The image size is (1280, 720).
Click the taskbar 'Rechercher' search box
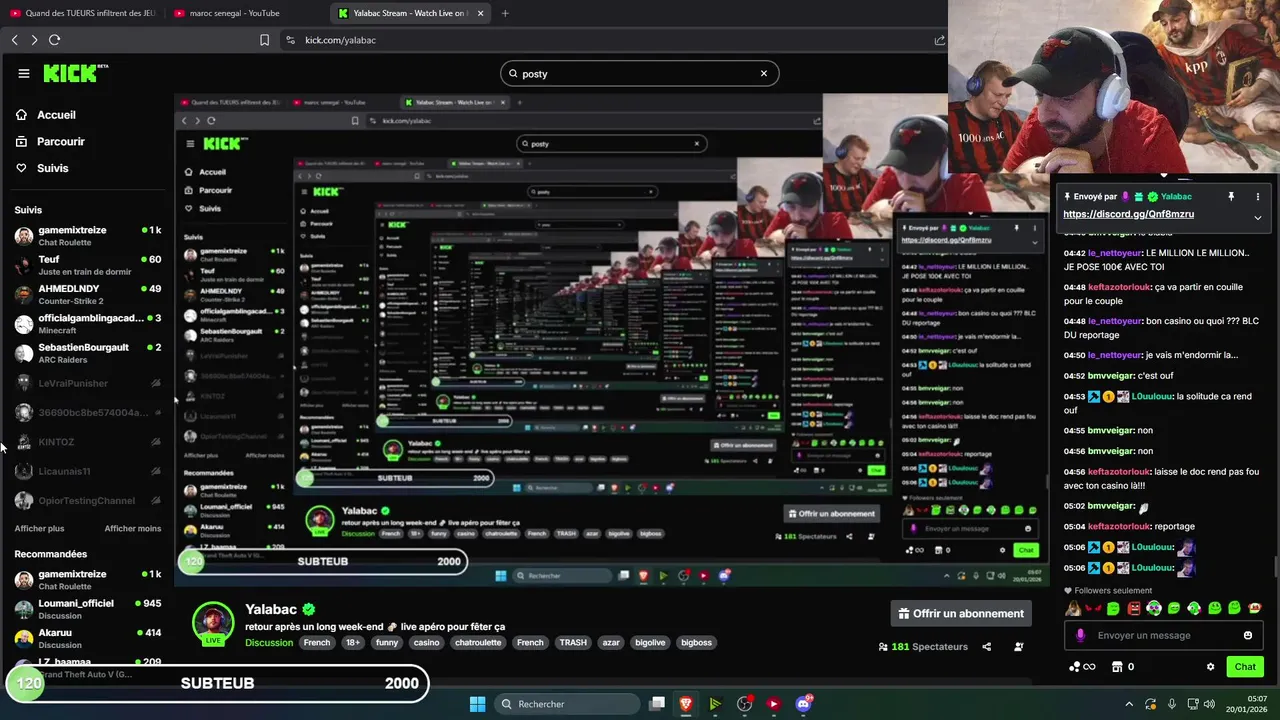point(567,704)
